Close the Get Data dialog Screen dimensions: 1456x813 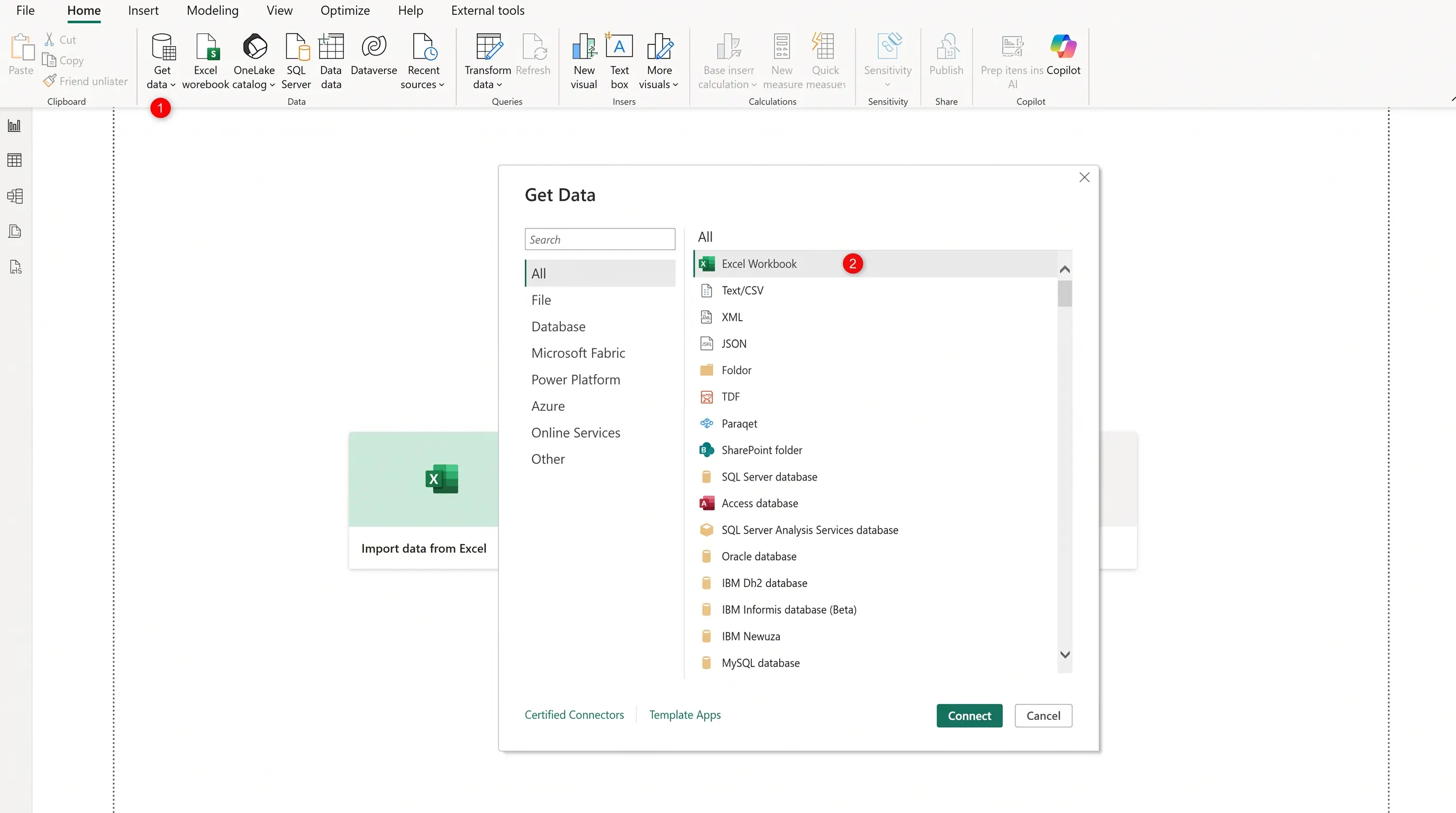pyautogui.click(x=1084, y=177)
